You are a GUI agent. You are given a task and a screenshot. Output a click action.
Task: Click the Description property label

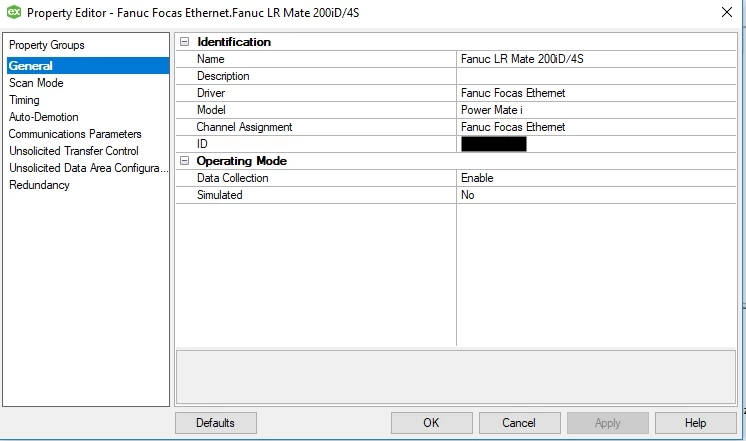[x=223, y=76]
